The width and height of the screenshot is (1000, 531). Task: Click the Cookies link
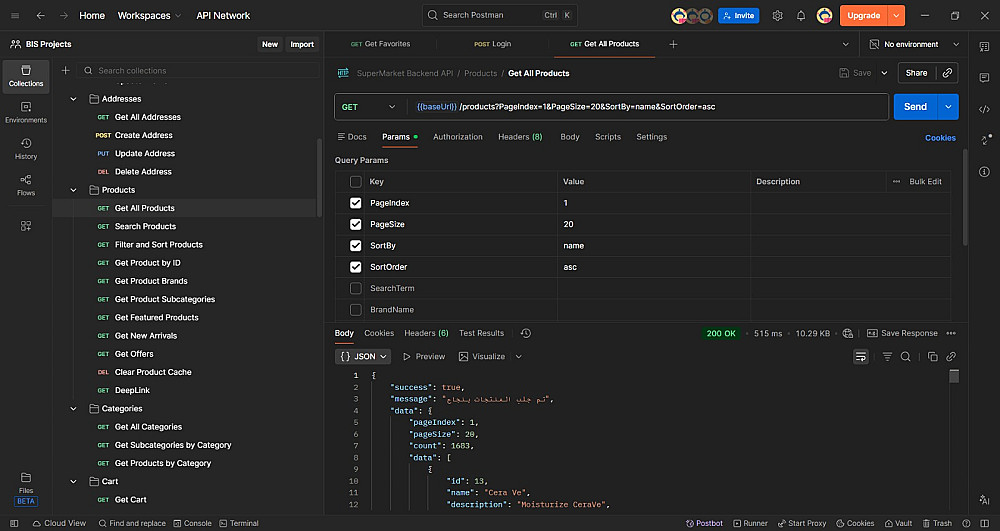pyautogui.click(x=940, y=138)
